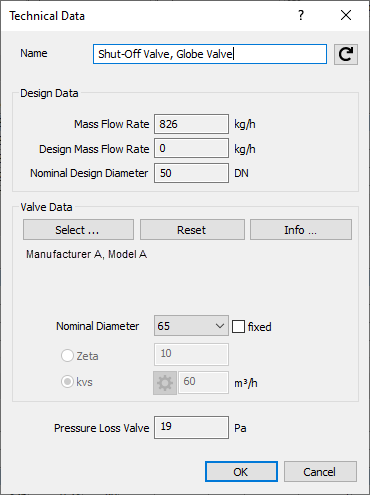Screen dimensions: 370x495
Task: Click the refresh arrow icon beside Name
Action: pyautogui.click(x=346, y=54)
